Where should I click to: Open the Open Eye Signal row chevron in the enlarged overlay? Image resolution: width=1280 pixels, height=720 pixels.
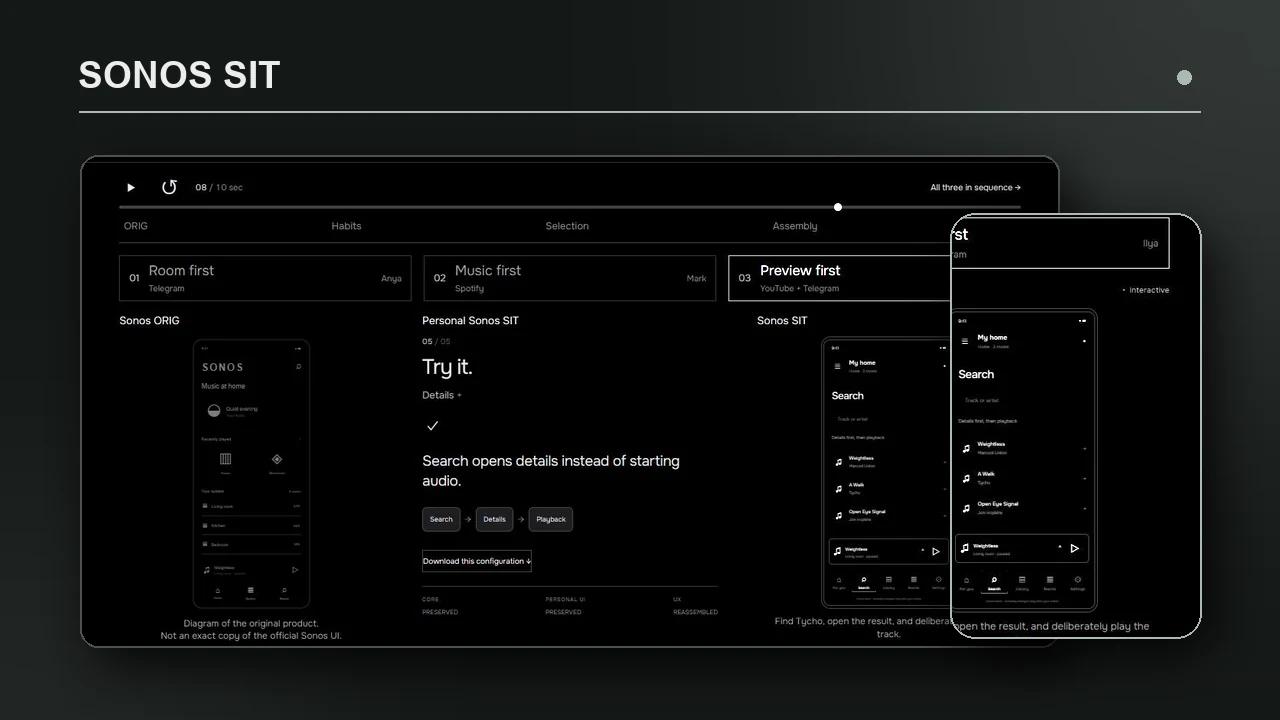1084,509
